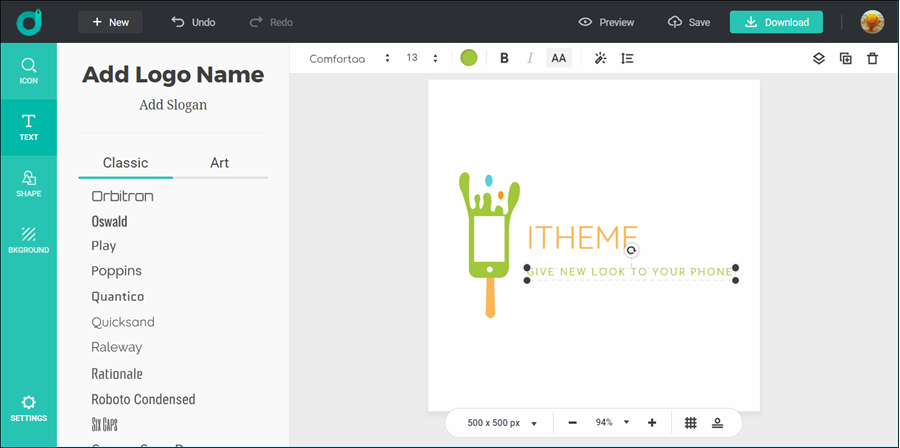Click the DesignEvo logo icon
Screen dimensions: 900x448
(x=28, y=22)
